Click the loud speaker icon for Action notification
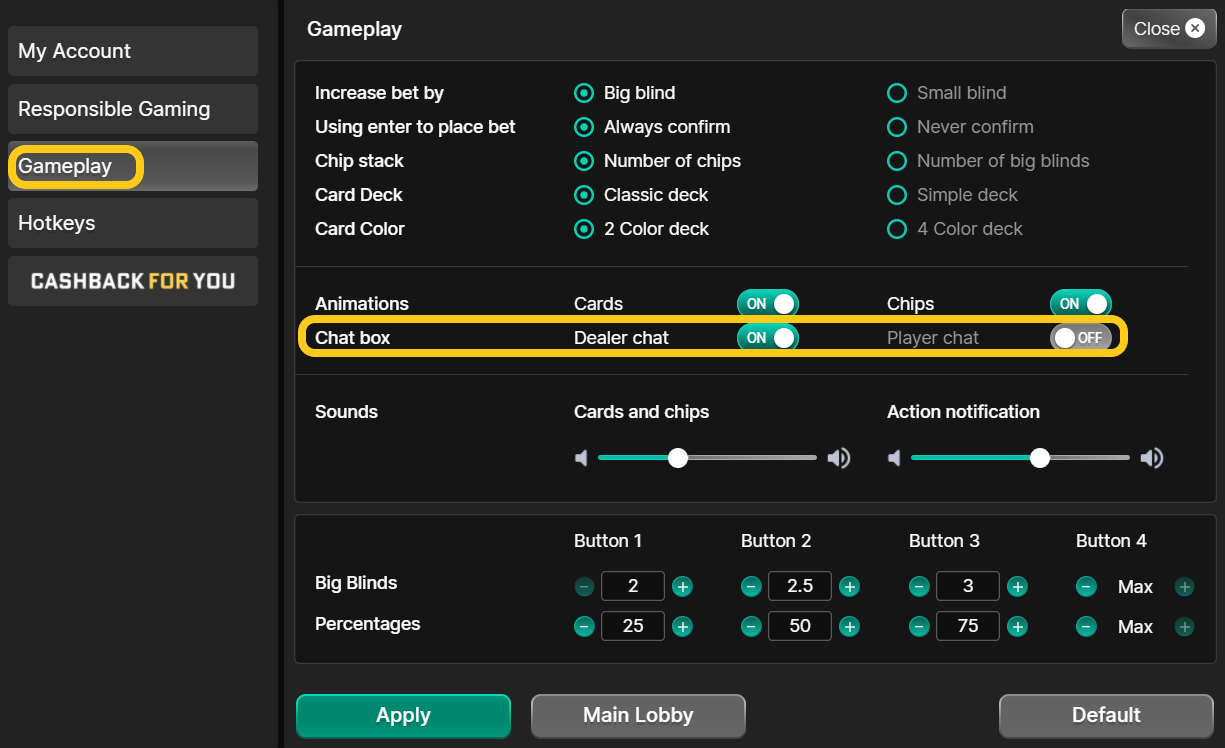 point(1152,458)
